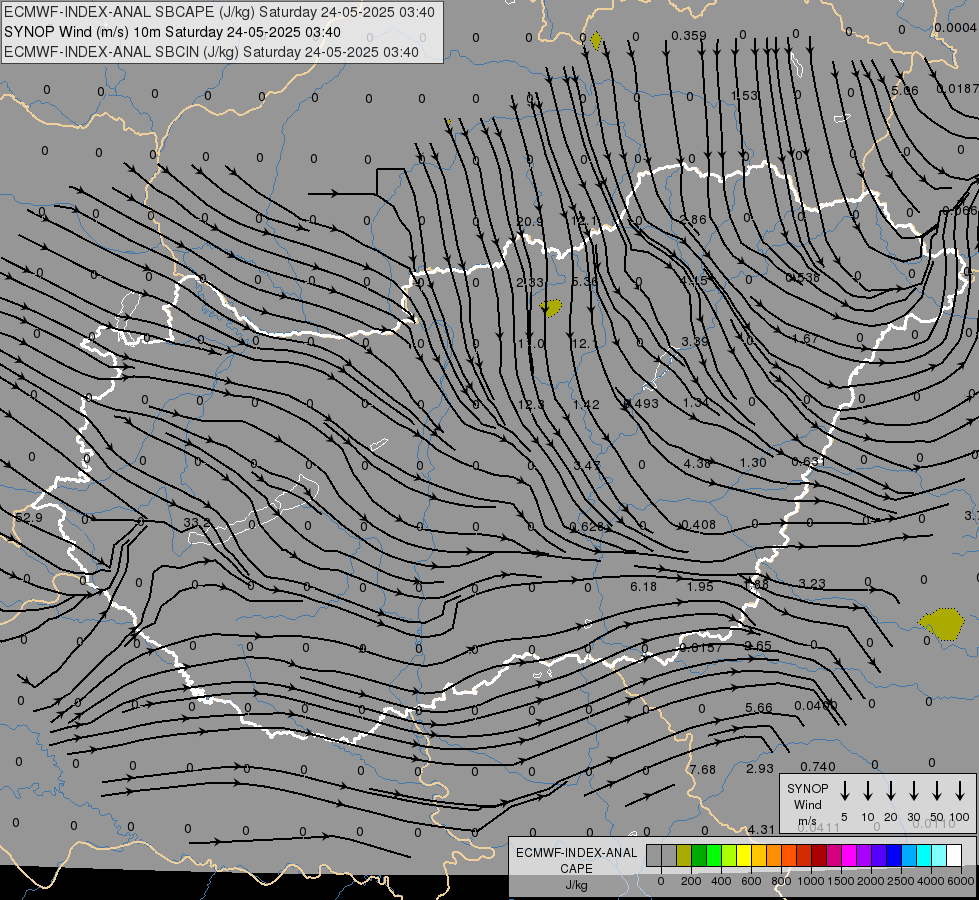Pick the dark green swatch in the CAPE legend
This screenshot has height=900, width=979.
[699, 855]
